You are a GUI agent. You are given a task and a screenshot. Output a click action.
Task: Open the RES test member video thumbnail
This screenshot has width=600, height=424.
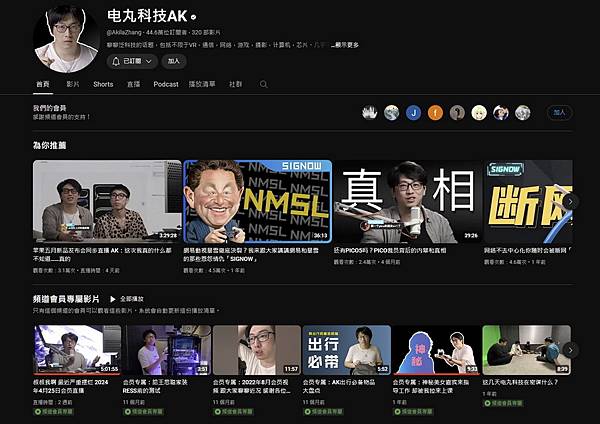167,350
